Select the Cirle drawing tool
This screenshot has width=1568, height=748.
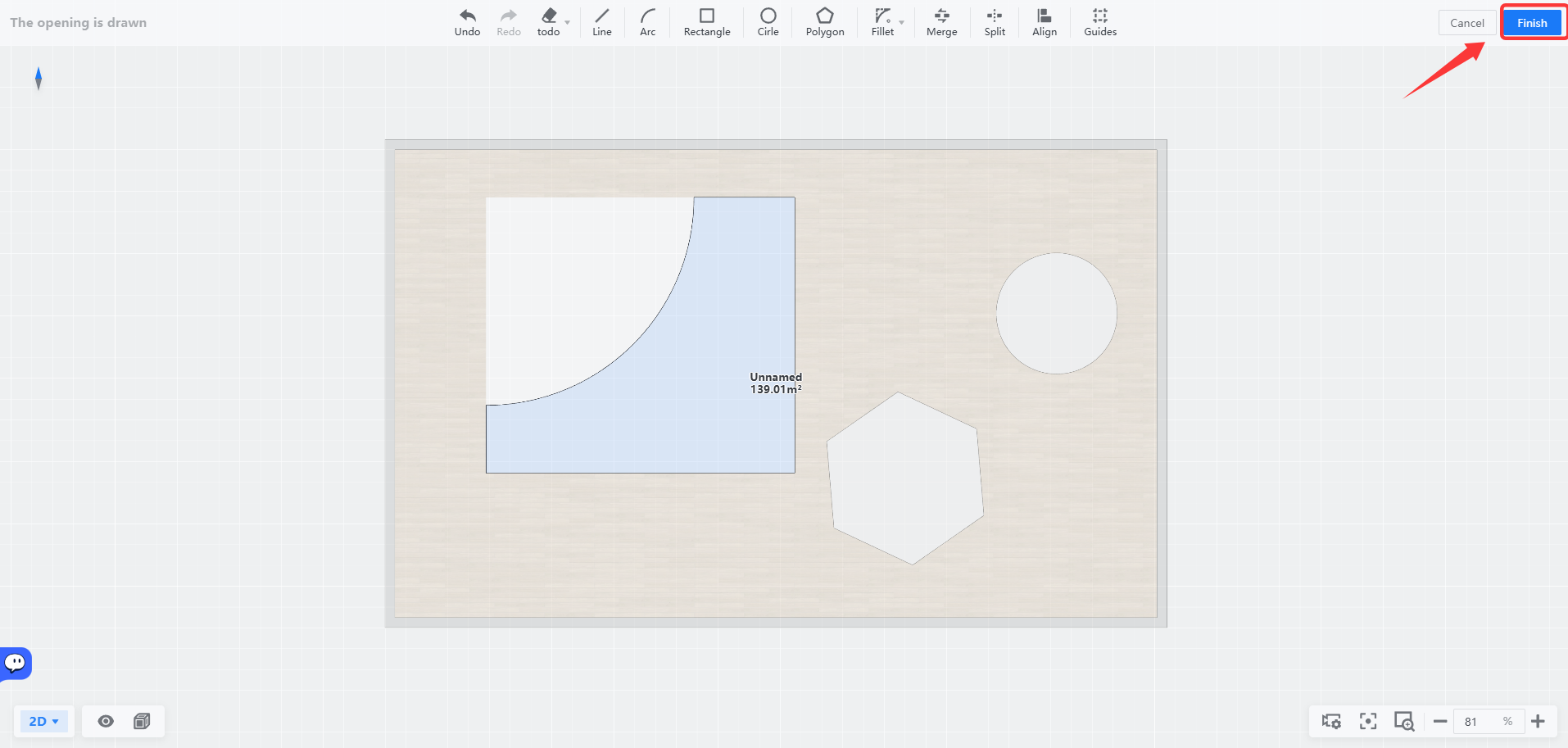click(x=768, y=22)
